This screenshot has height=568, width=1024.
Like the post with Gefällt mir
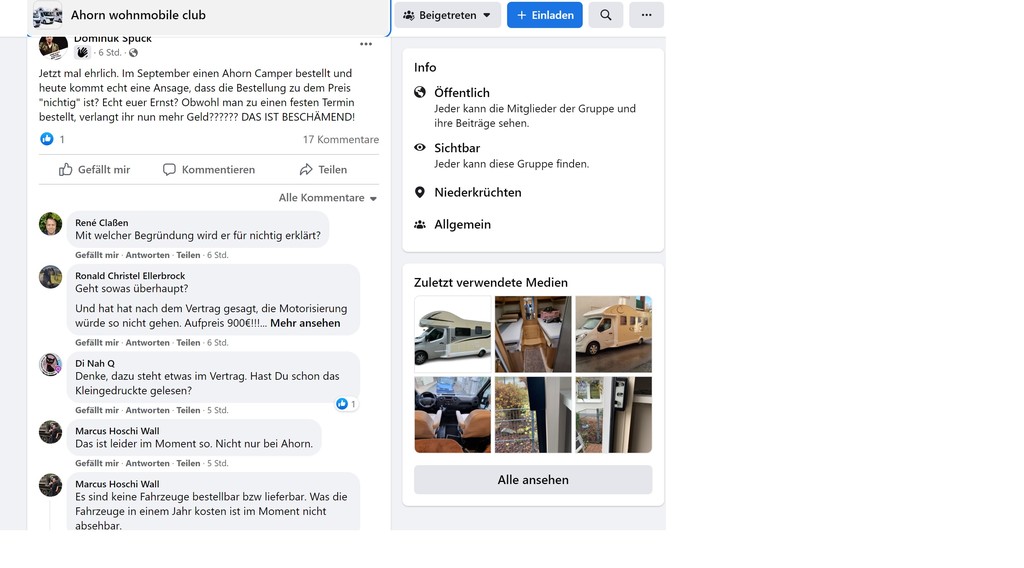coord(95,170)
